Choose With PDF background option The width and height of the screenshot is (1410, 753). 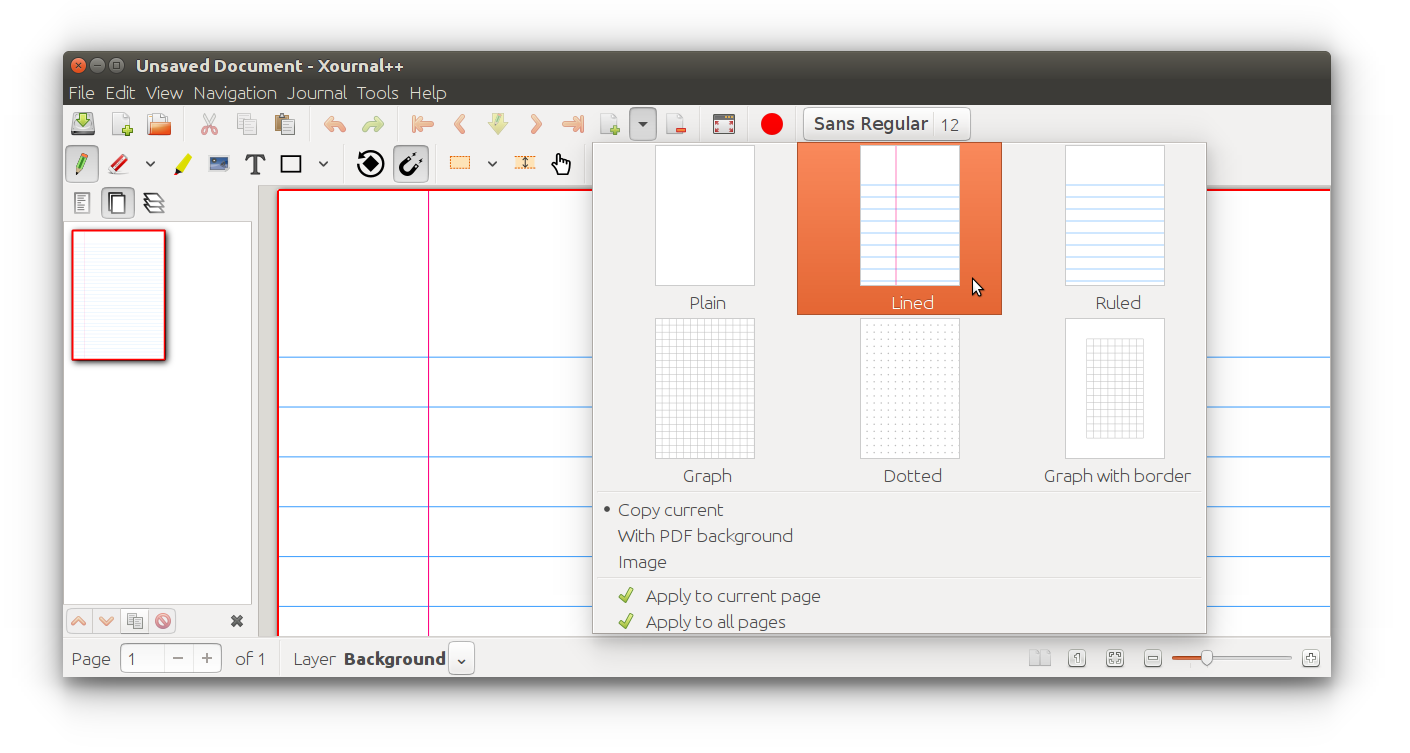[705, 536]
